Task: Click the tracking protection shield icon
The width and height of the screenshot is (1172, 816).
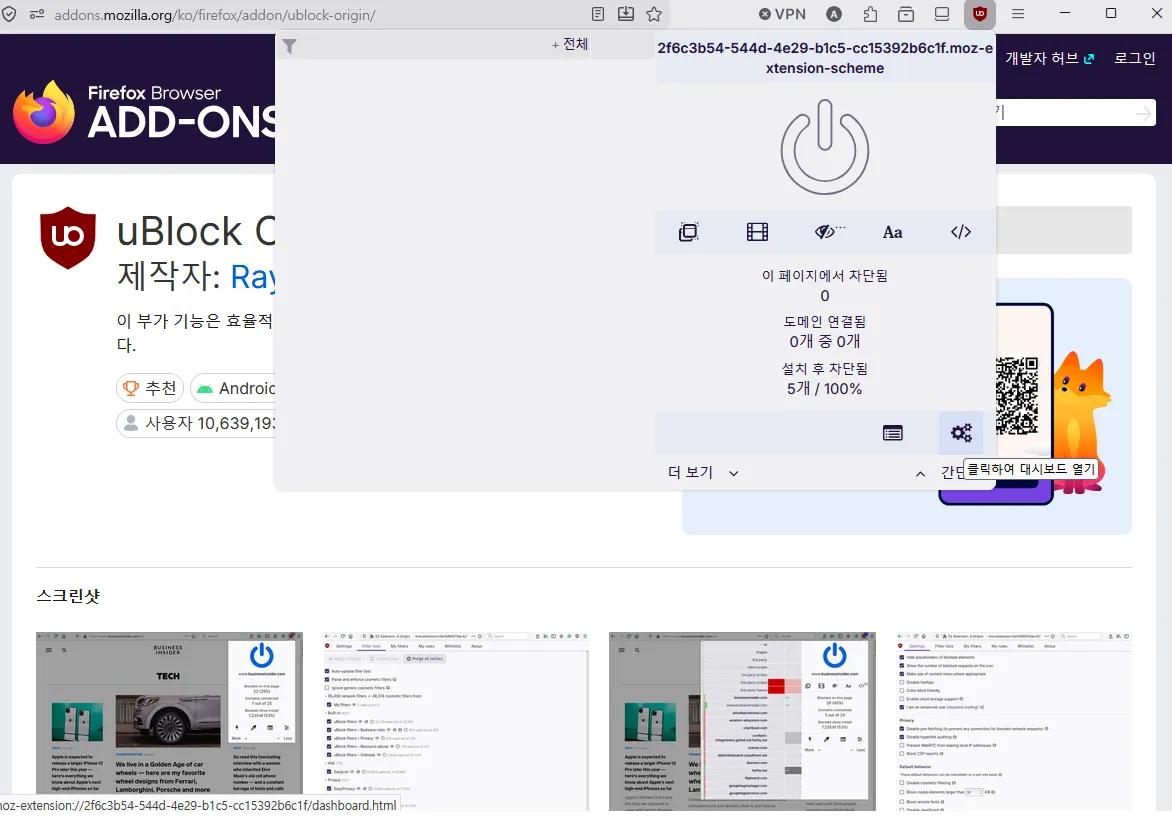Action: [8, 13]
